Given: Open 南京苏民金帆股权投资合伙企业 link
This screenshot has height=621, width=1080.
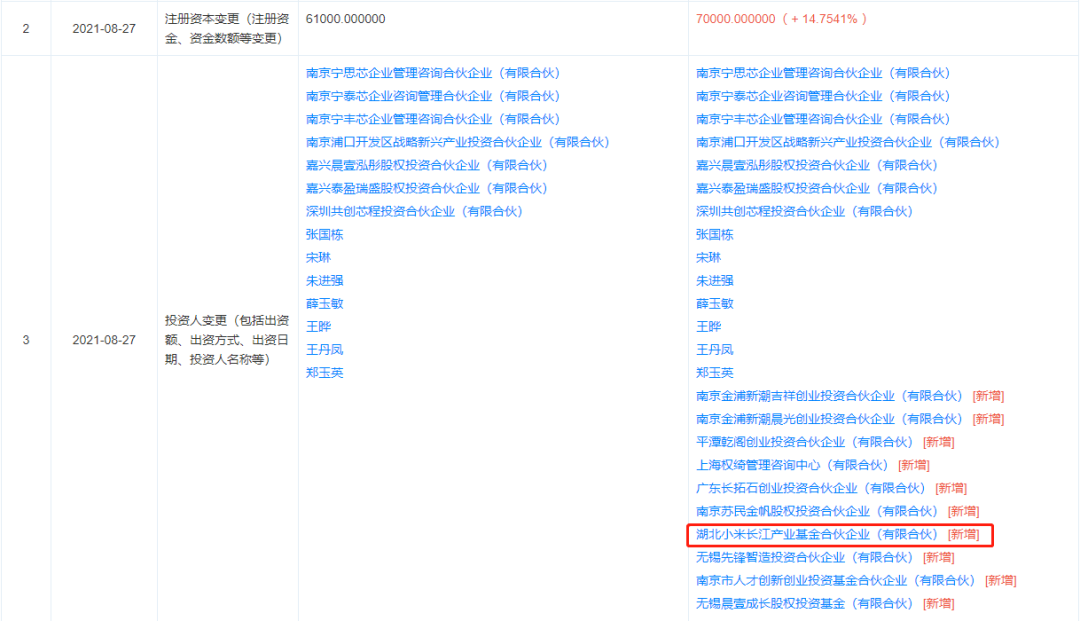Looking at the screenshot, I should coord(817,511).
